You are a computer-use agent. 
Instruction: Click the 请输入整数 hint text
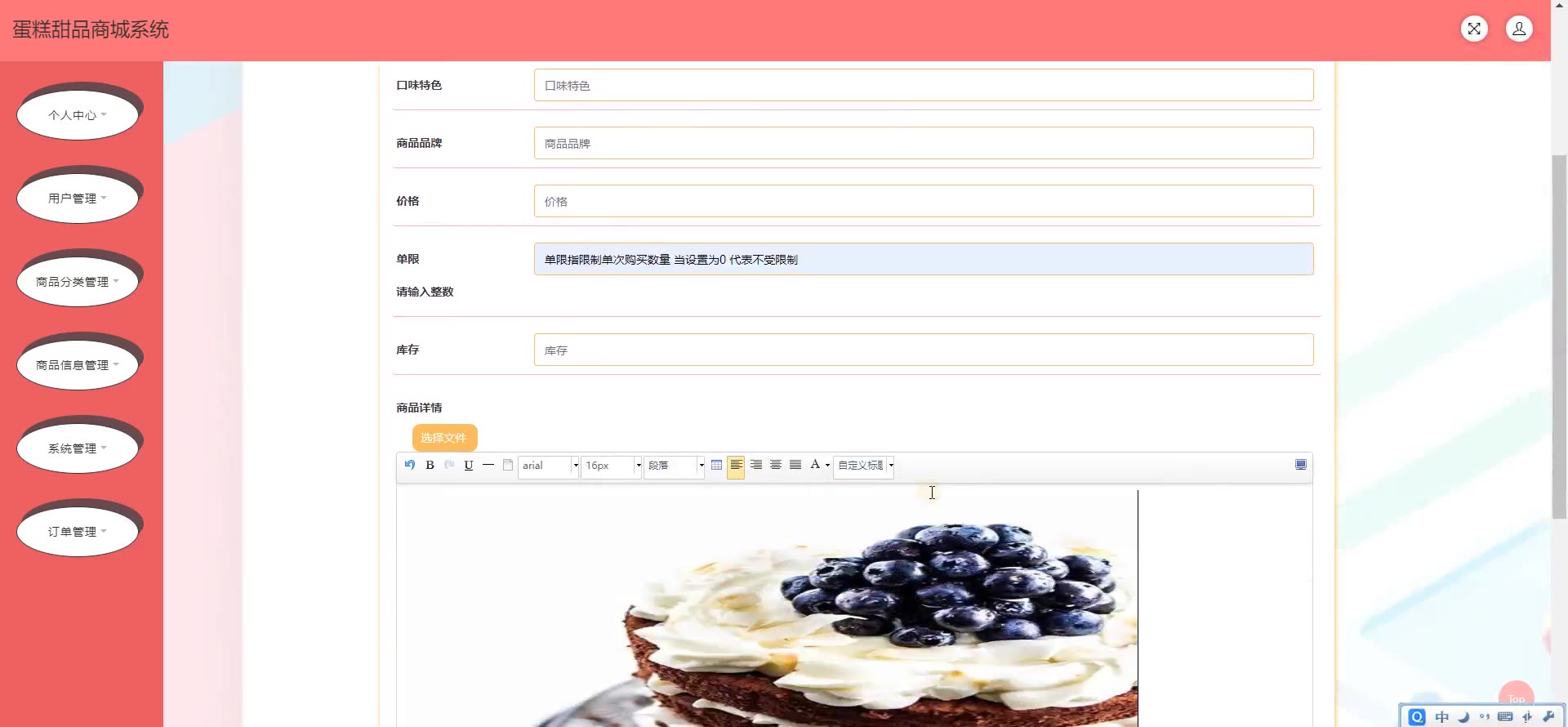coord(425,292)
